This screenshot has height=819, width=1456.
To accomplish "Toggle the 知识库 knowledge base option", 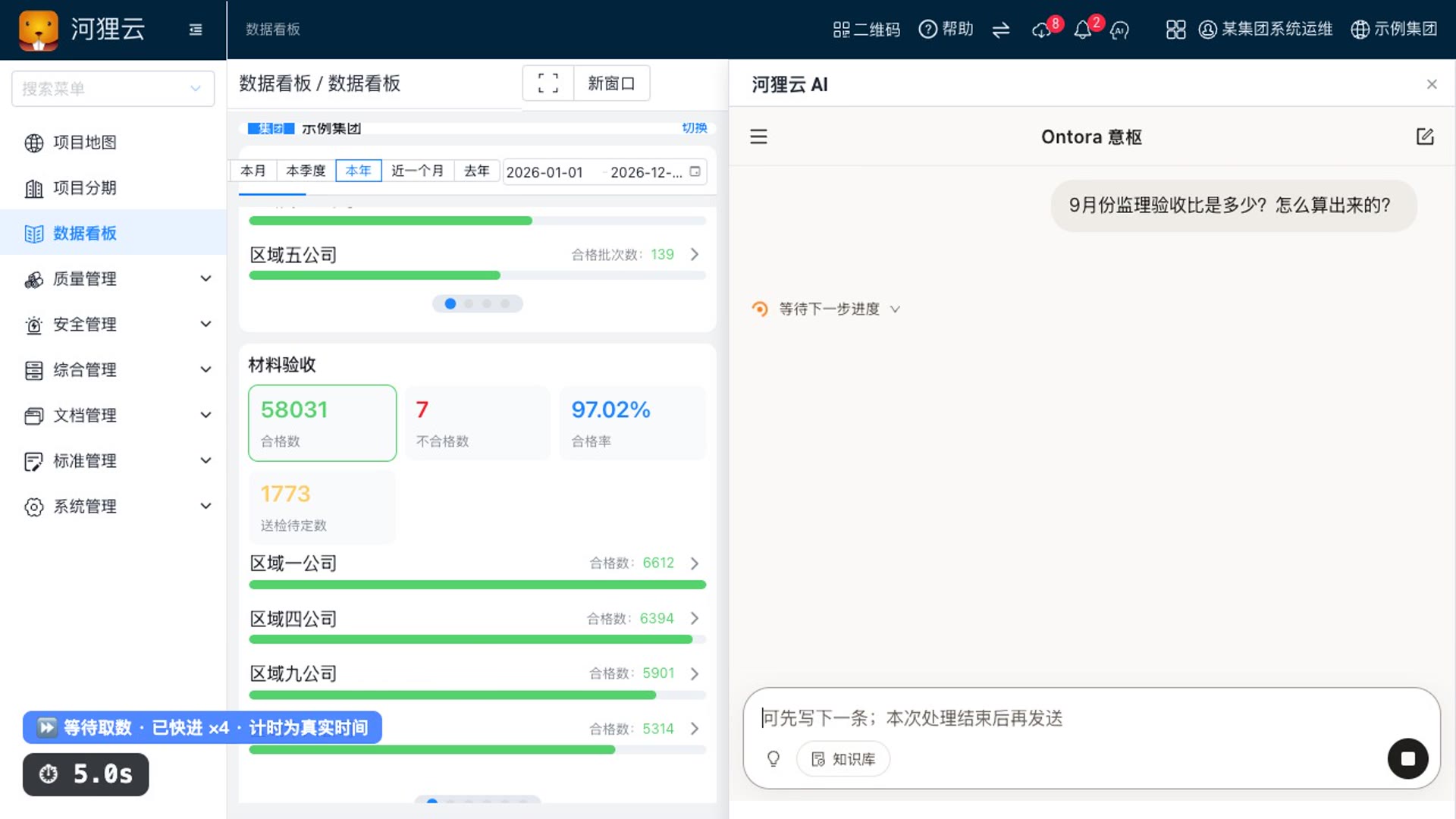I will pyautogui.click(x=843, y=758).
